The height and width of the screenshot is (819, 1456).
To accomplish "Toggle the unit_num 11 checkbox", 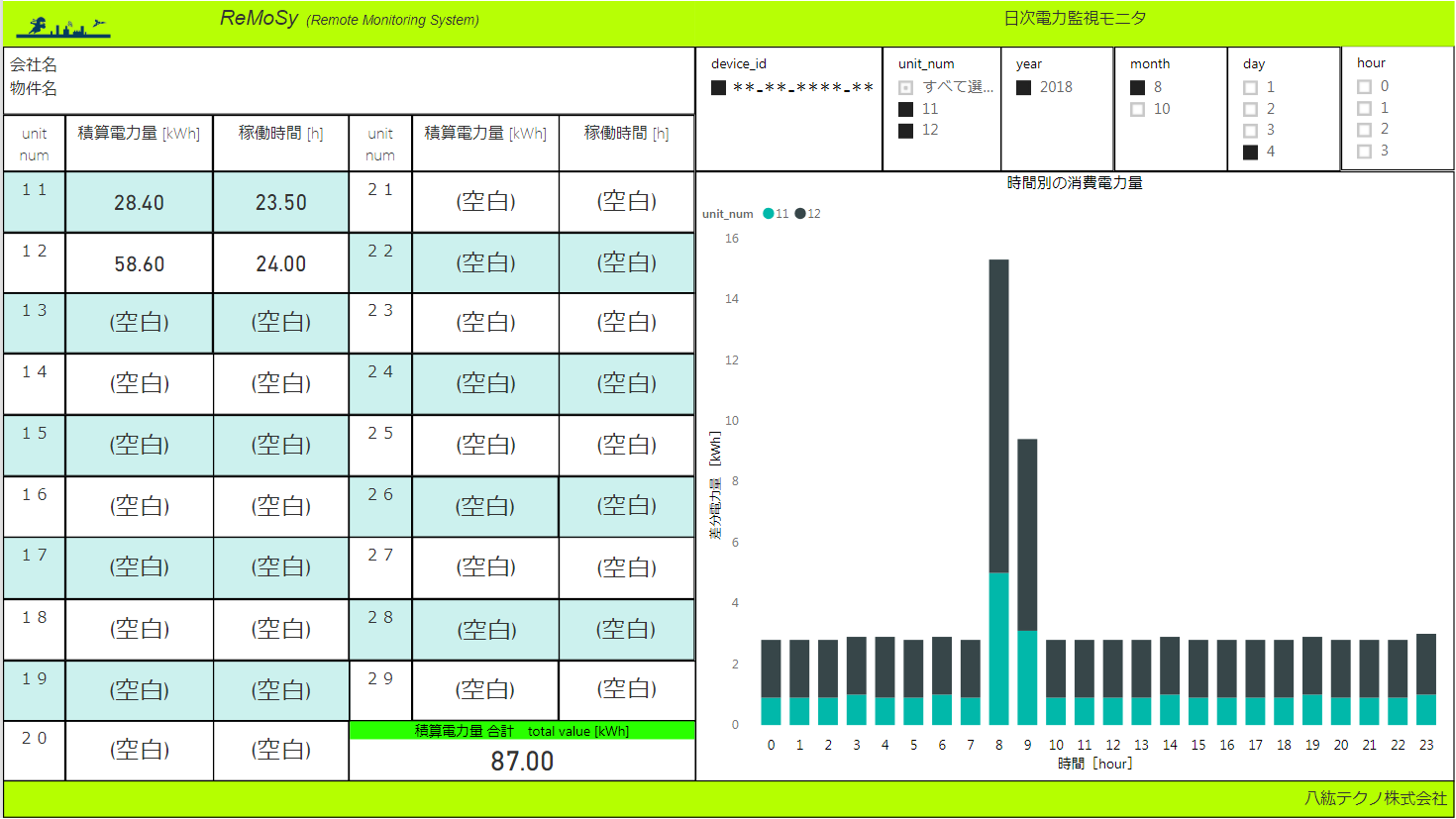I will (905, 109).
